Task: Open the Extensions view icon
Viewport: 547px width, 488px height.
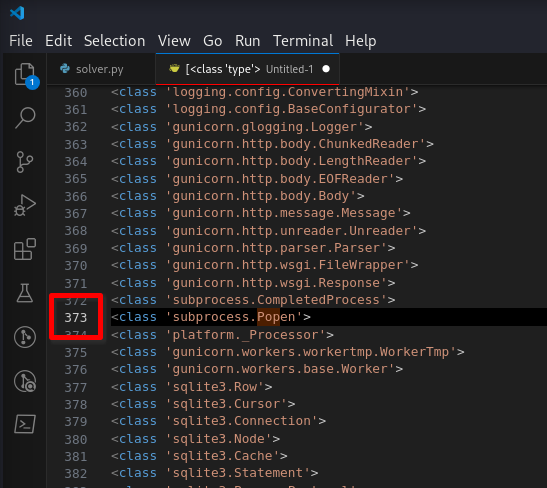Action: point(25,249)
